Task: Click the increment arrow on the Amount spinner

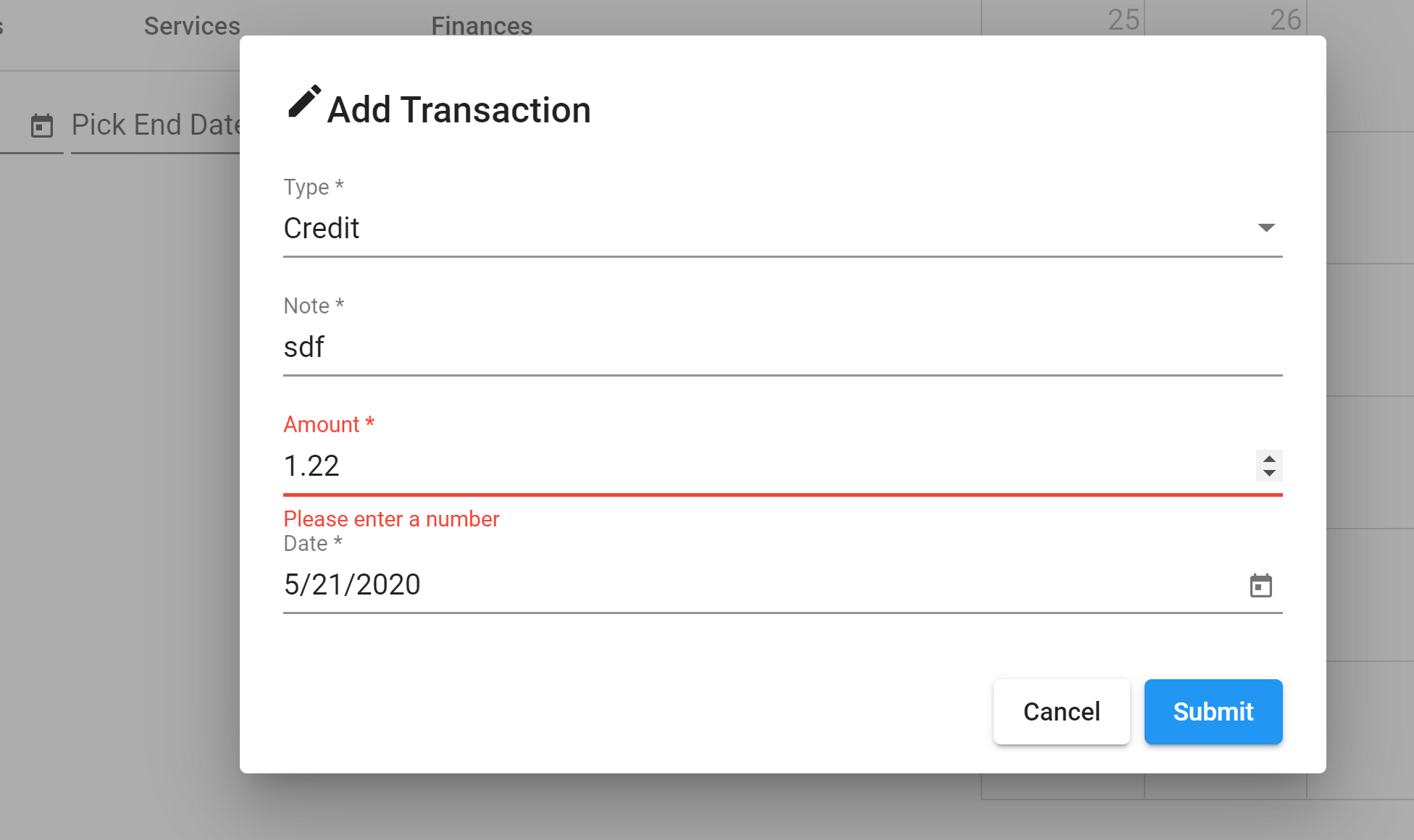Action: (1268, 459)
